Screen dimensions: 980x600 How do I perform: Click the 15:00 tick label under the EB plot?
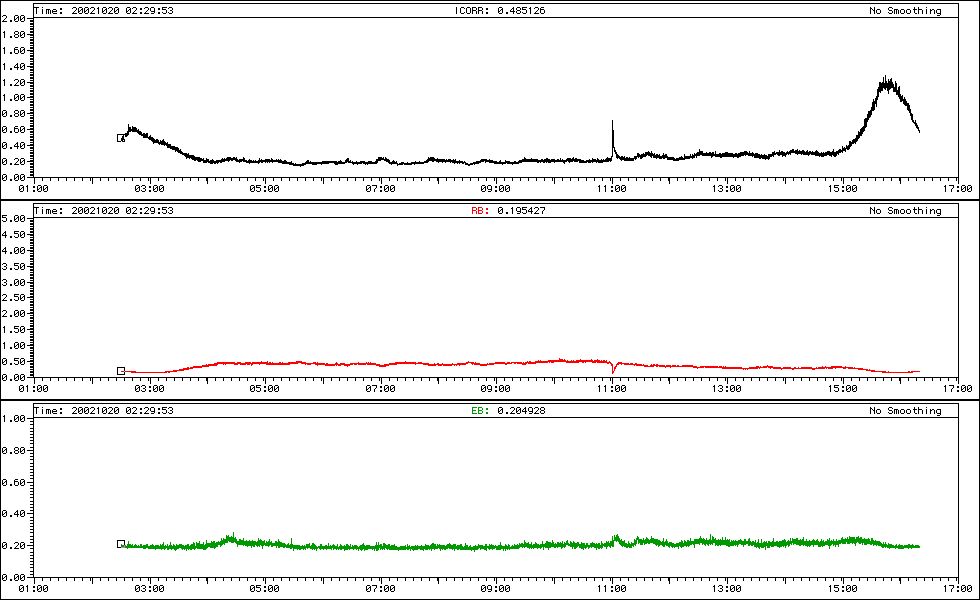click(842, 589)
